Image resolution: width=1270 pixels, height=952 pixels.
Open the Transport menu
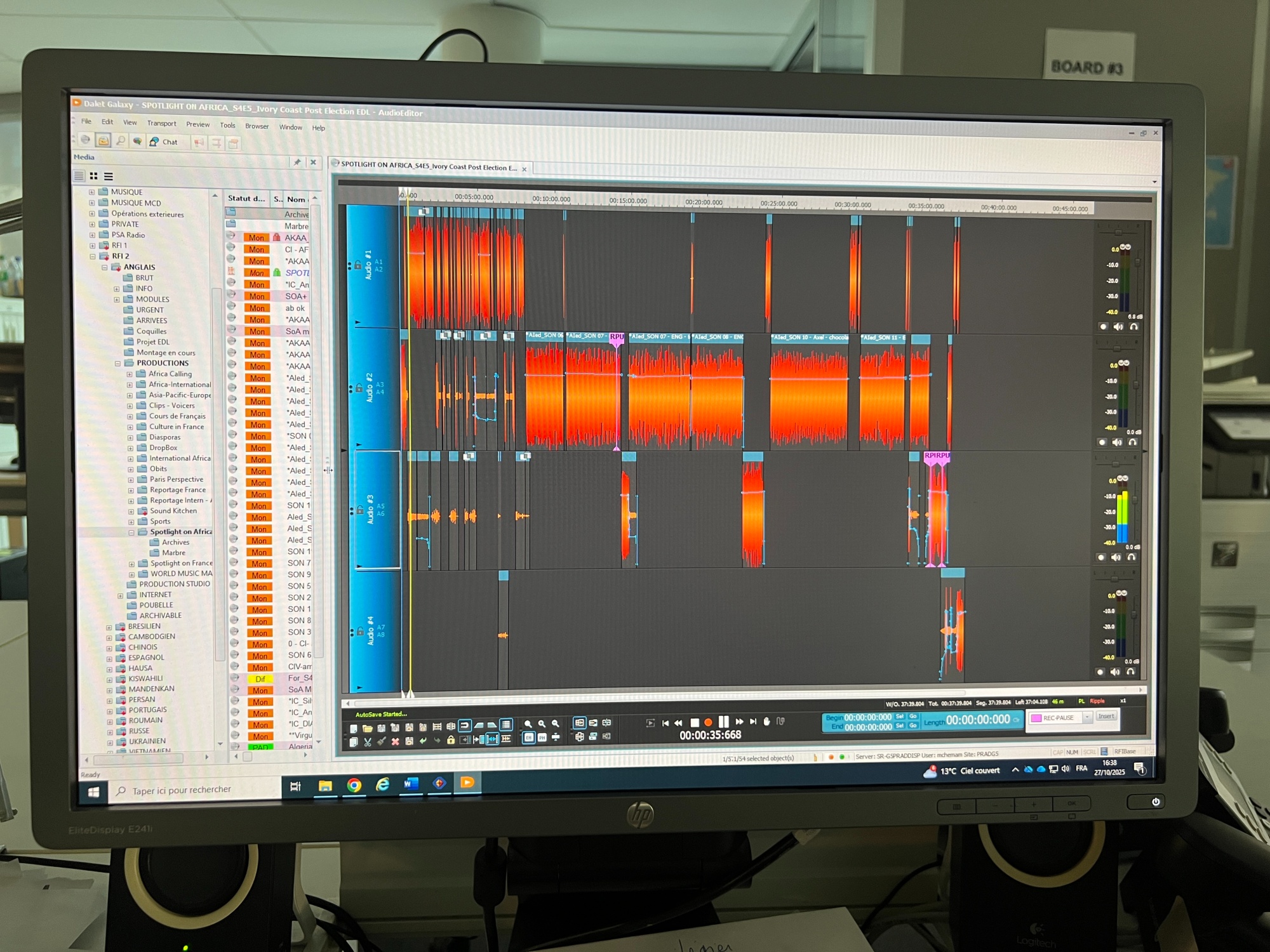pyautogui.click(x=161, y=123)
